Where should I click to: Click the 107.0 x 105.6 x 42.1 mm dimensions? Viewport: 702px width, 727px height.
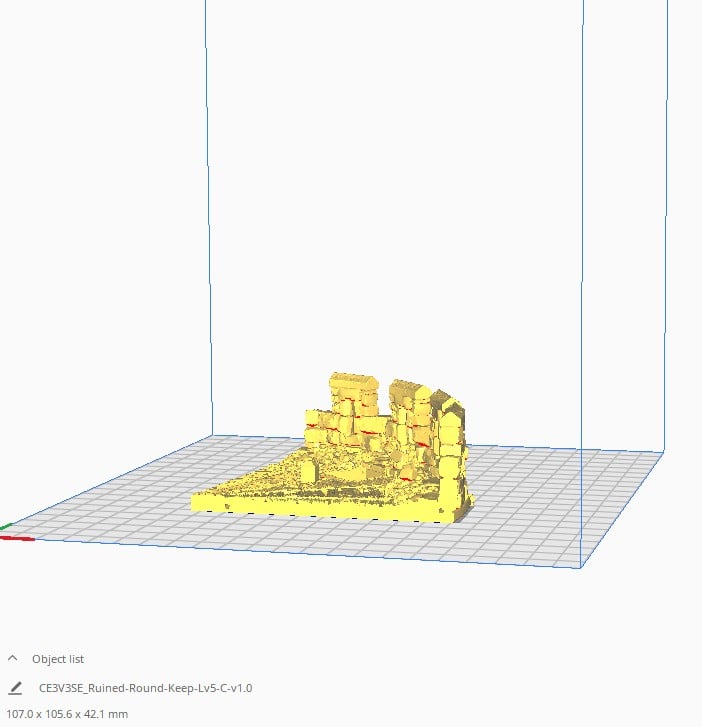tap(67, 714)
